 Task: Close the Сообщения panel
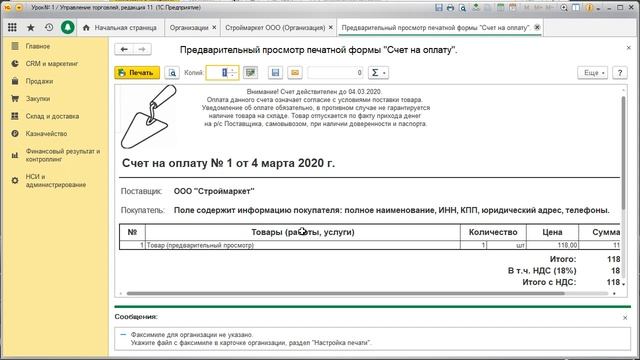[625, 318]
